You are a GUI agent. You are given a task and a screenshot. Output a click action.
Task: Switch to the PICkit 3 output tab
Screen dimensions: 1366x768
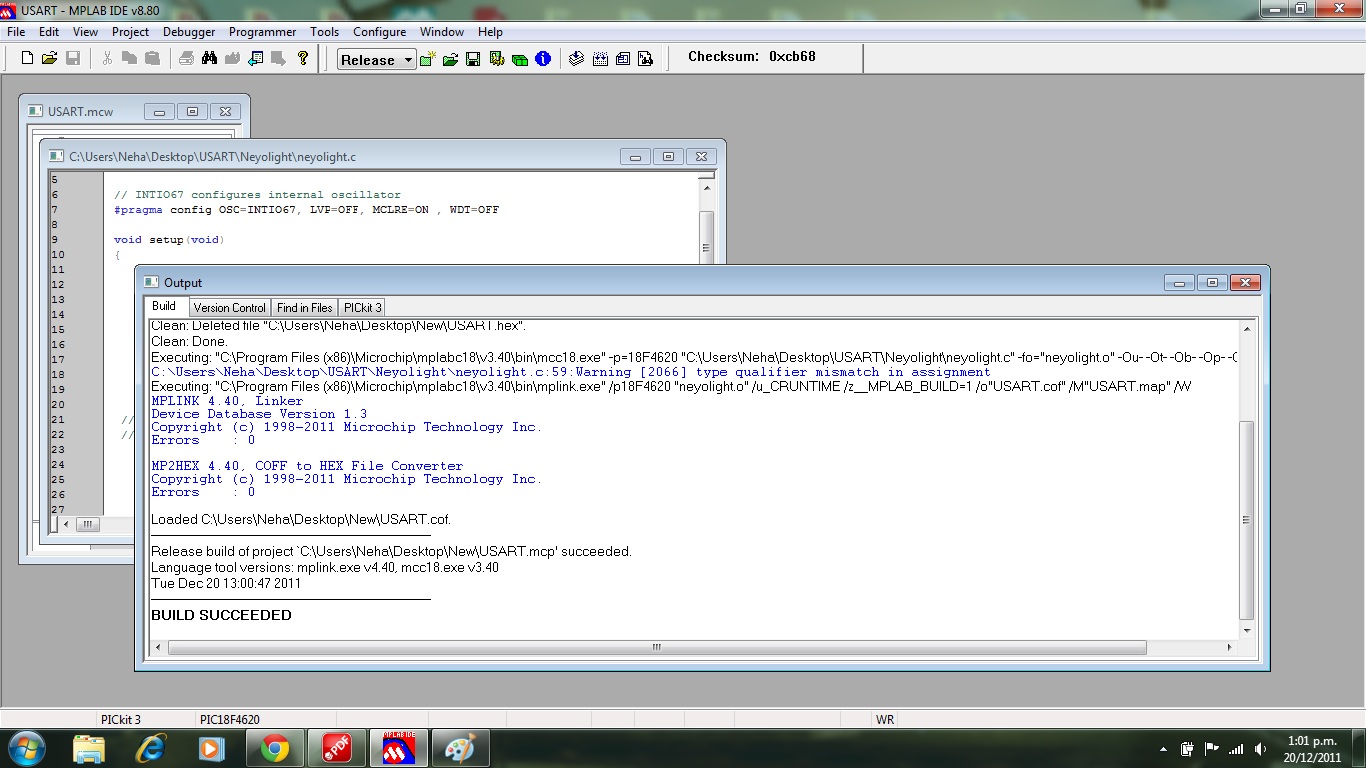pos(362,307)
